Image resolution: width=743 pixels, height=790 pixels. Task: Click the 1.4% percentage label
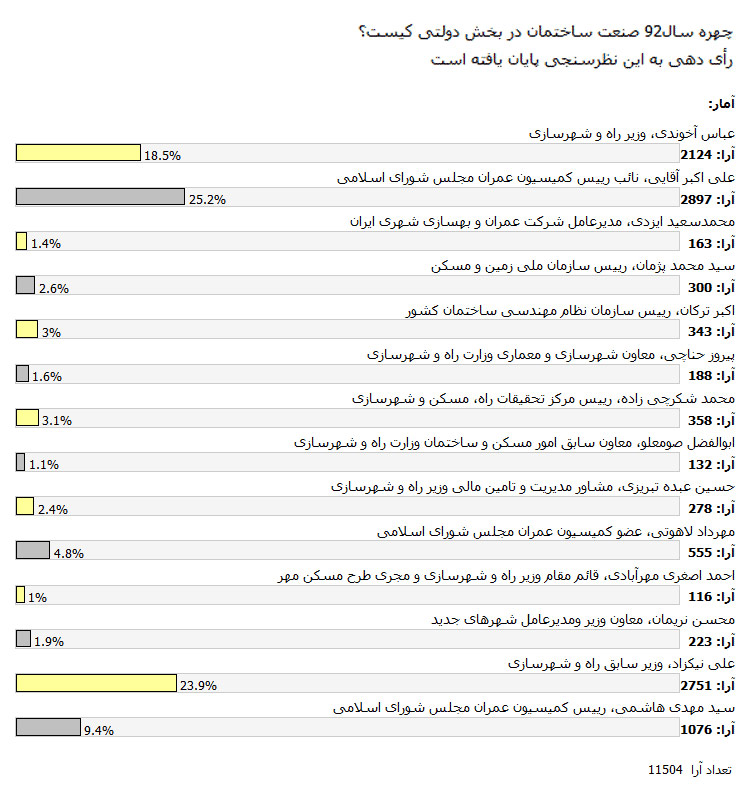46,244
